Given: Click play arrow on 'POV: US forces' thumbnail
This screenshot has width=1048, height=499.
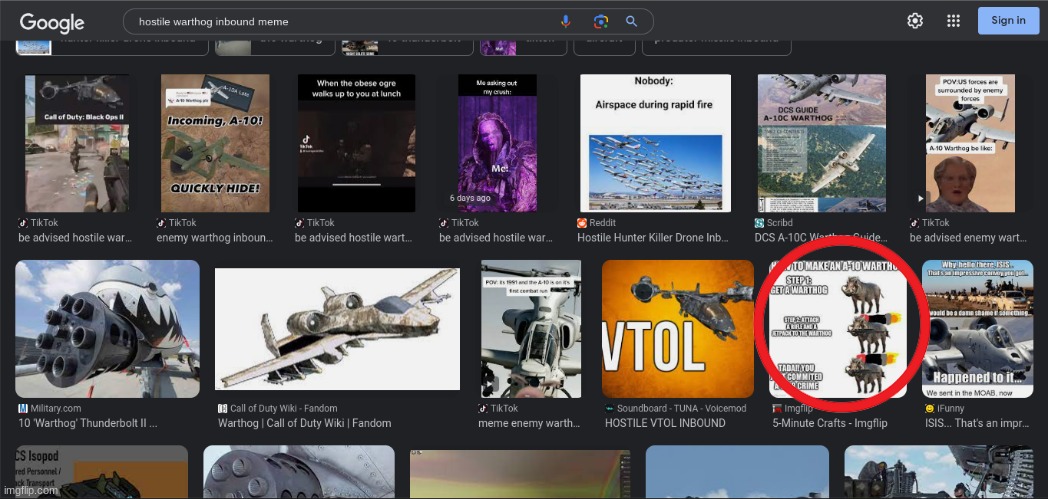Looking at the screenshot, I should click(x=922, y=198).
